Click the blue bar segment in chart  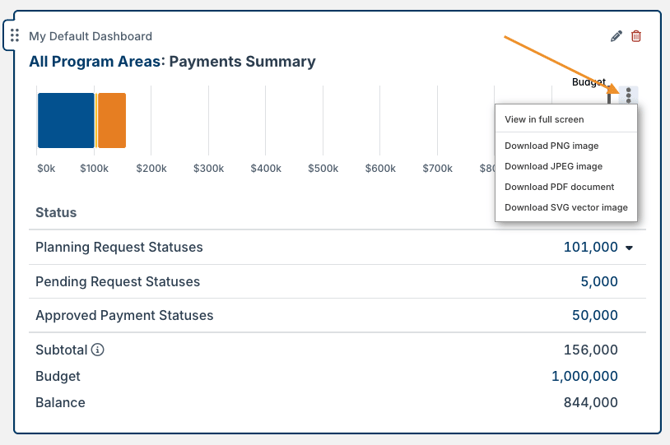[65, 120]
